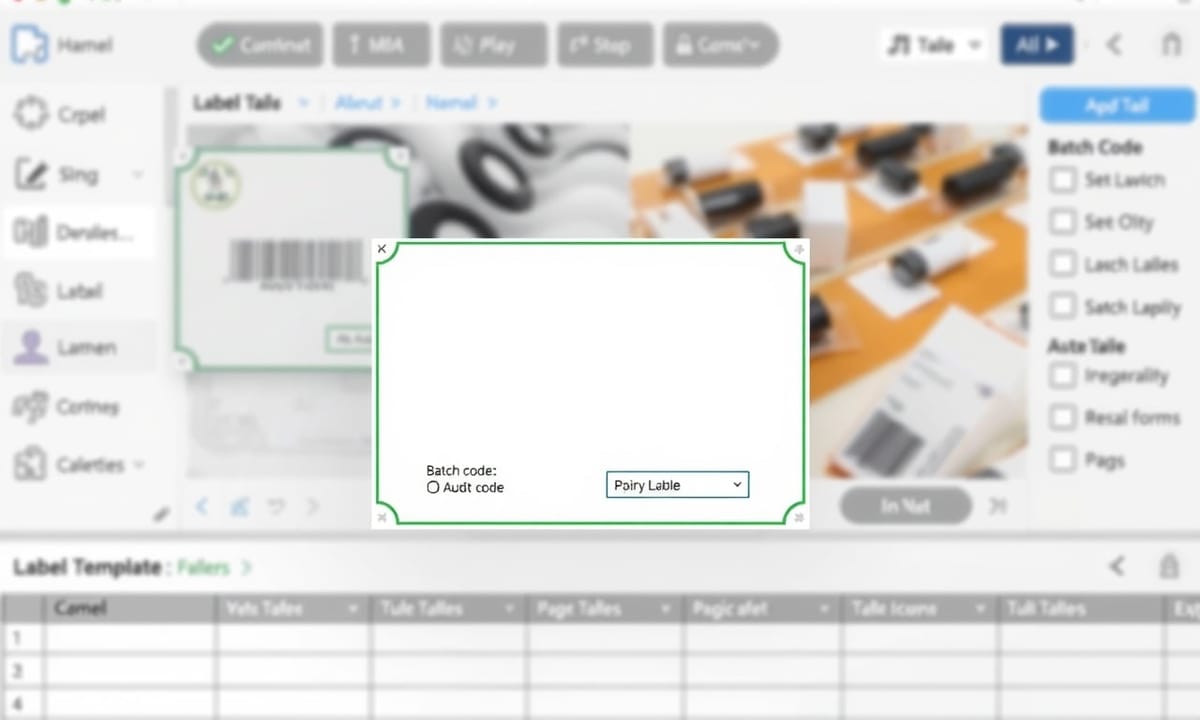Check the Pags checkbox
This screenshot has height=720, width=1200.
point(1061,460)
